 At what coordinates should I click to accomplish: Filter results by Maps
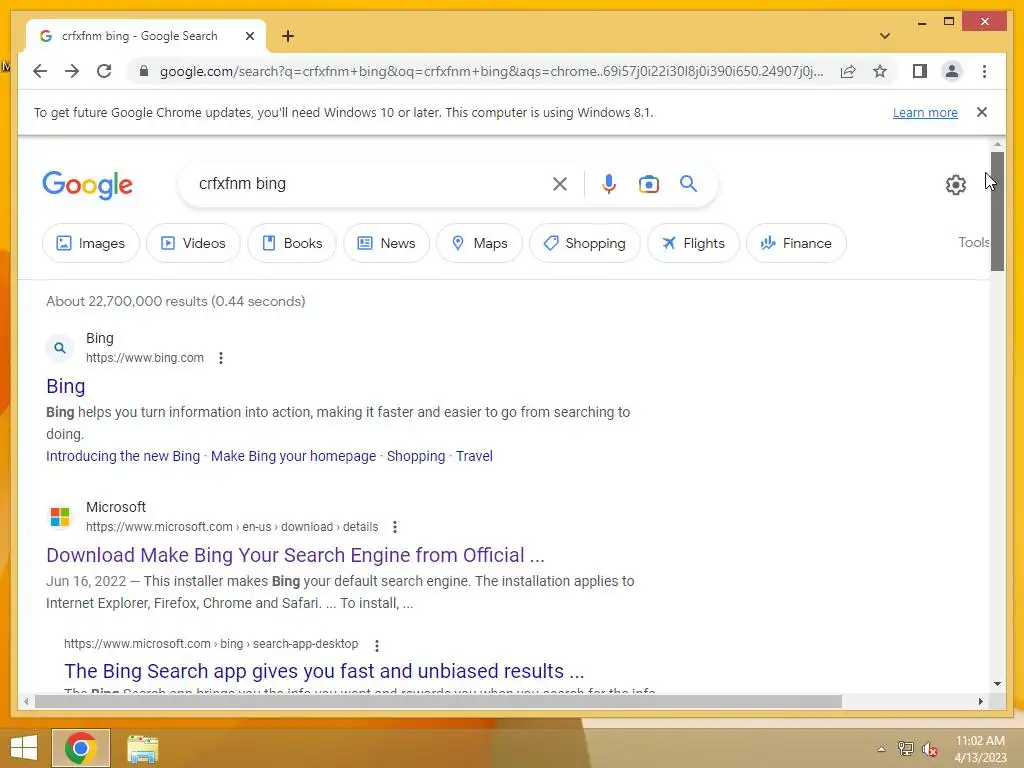[479, 243]
